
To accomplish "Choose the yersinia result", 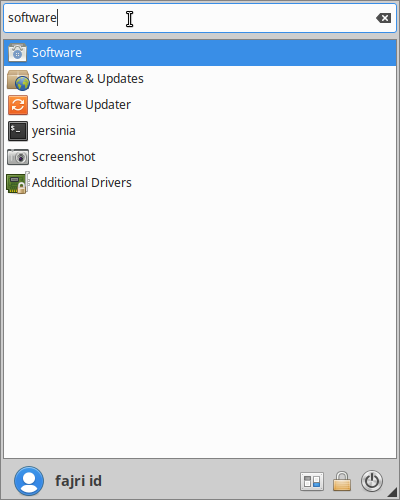I will 200,131.
